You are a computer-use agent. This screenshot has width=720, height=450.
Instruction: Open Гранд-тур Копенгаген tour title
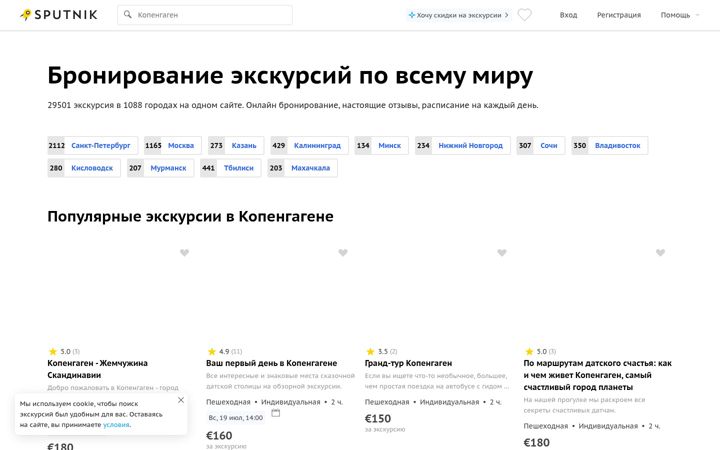408,363
